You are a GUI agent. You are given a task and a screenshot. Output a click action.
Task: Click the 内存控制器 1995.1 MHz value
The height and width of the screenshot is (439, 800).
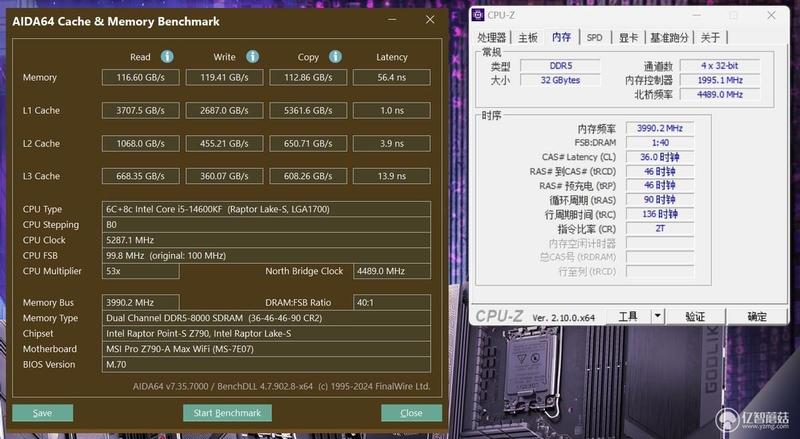720,80
